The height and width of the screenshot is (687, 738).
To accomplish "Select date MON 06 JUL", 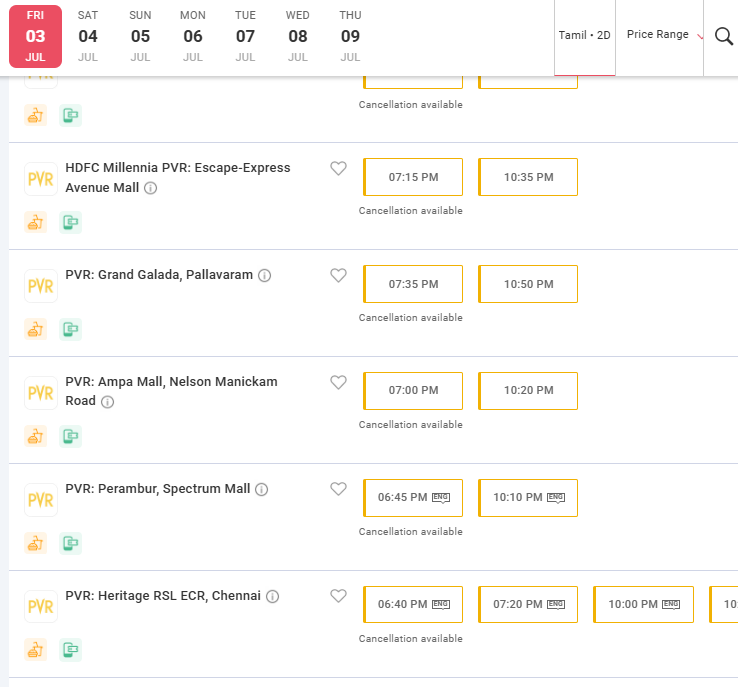I will pyautogui.click(x=193, y=36).
